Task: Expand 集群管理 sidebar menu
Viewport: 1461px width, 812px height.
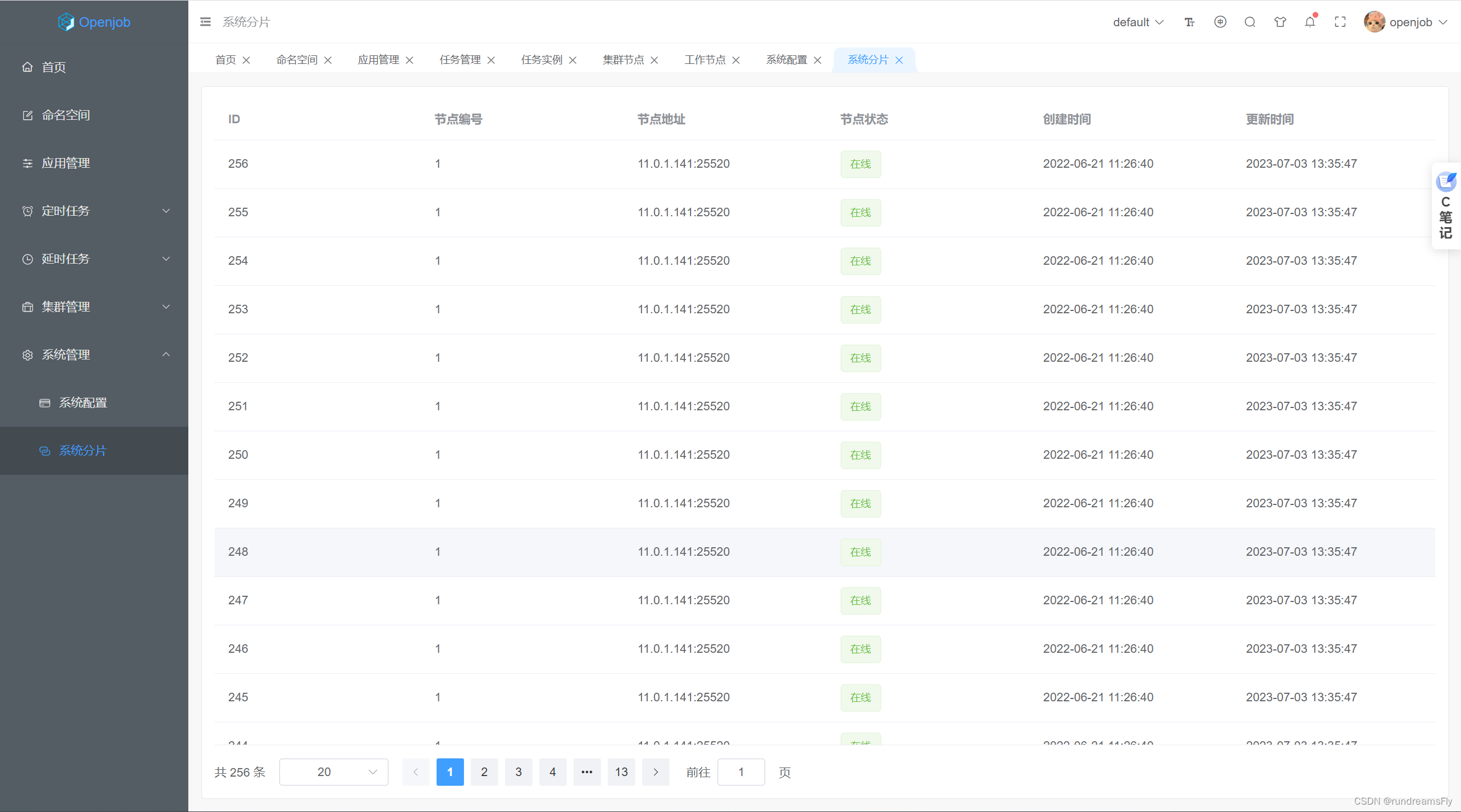Action: [x=94, y=307]
